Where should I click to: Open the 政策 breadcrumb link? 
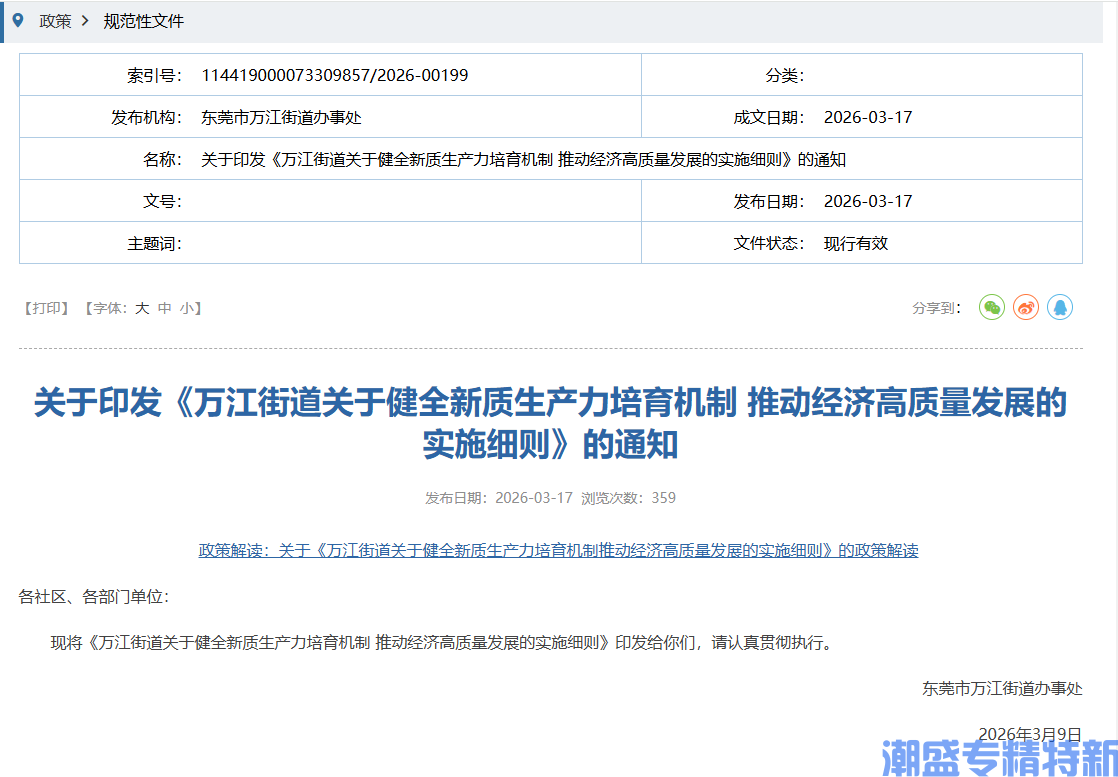tap(56, 21)
